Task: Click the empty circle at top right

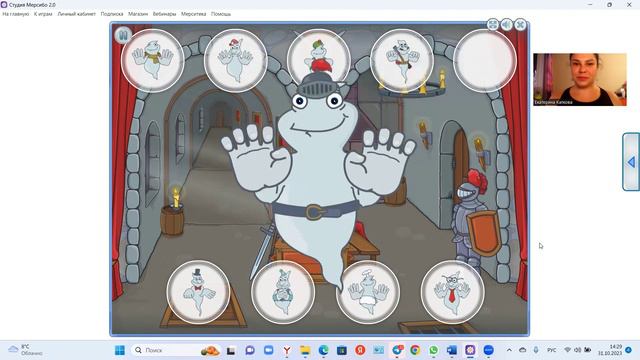Action: (x=485, y=60)
